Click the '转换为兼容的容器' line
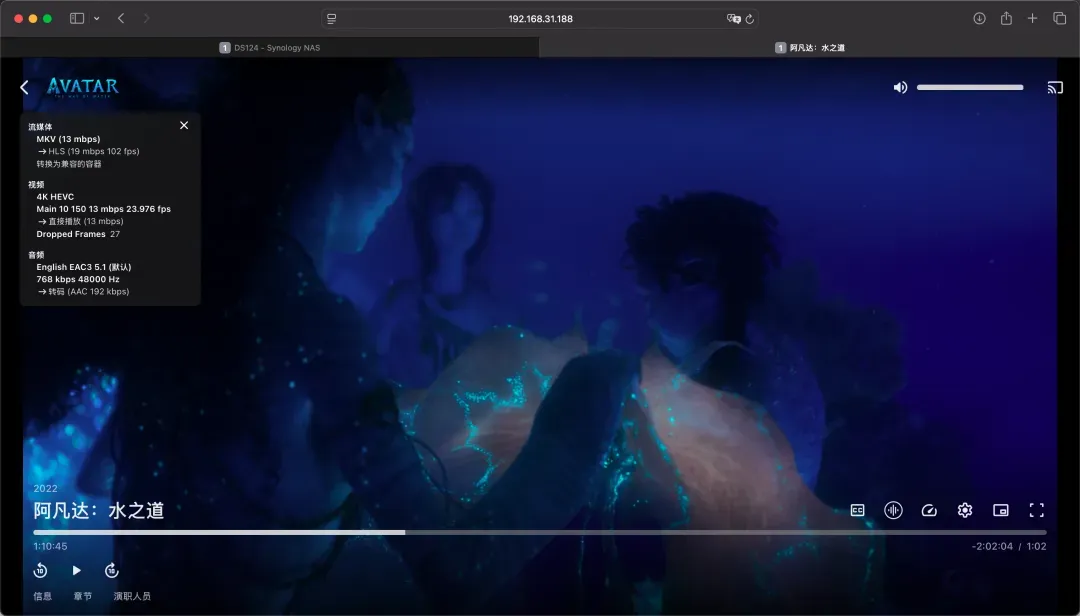 pyautogui.click(x=69, y=164)
